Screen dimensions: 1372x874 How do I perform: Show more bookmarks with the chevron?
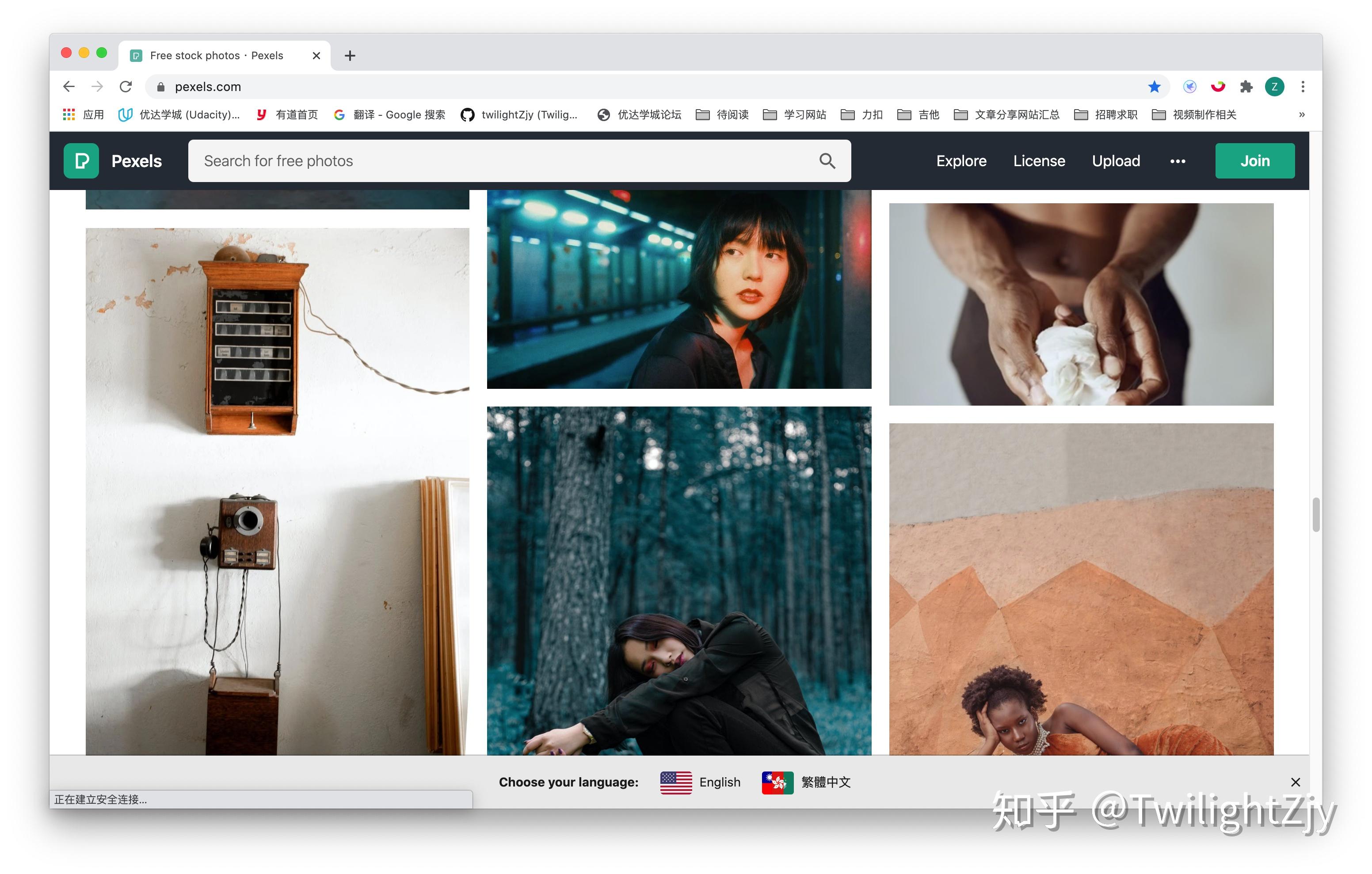[1301, 114]
